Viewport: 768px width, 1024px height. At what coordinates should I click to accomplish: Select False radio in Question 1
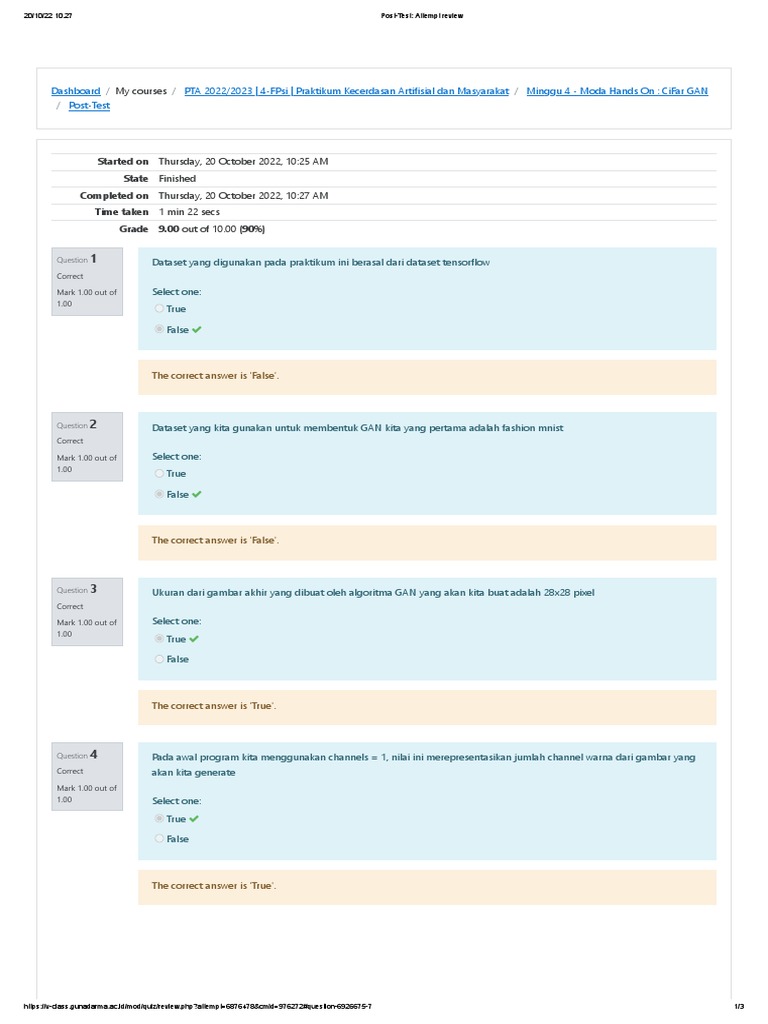tap(159, 329)
